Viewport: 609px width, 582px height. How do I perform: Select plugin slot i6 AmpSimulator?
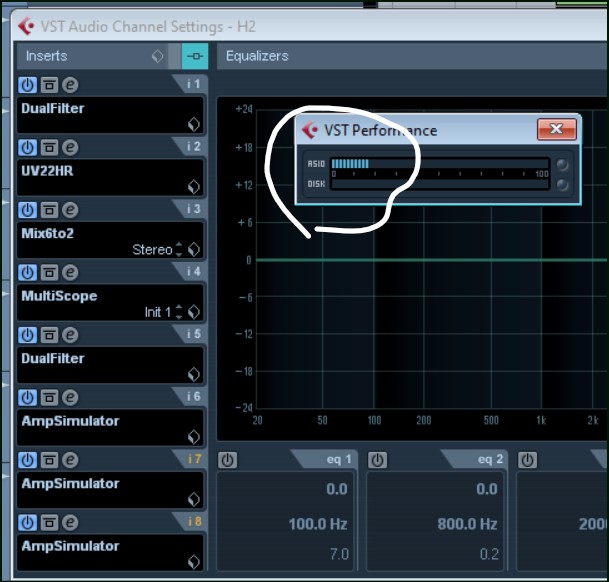click(110, 428)
